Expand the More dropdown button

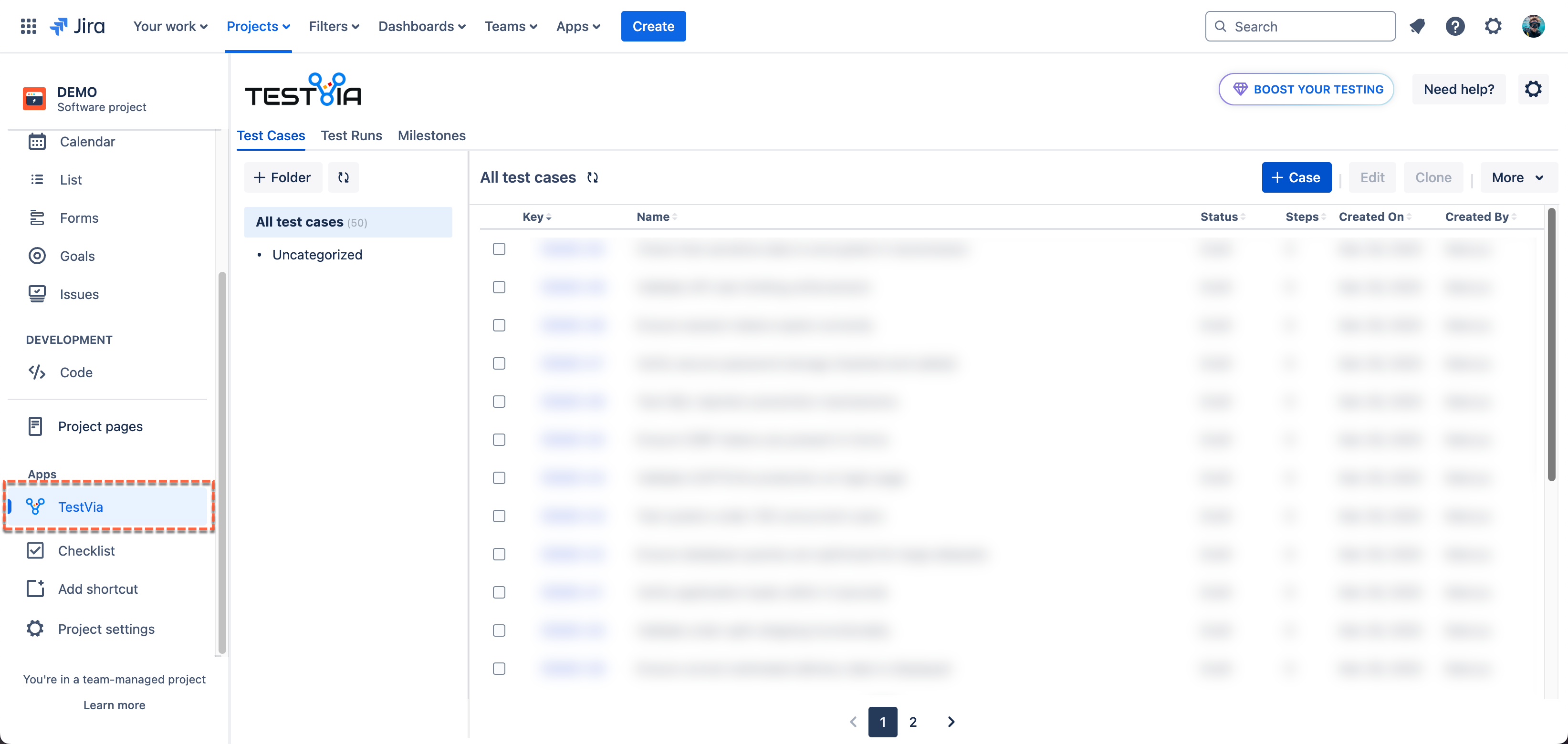tap(1517, 177)
